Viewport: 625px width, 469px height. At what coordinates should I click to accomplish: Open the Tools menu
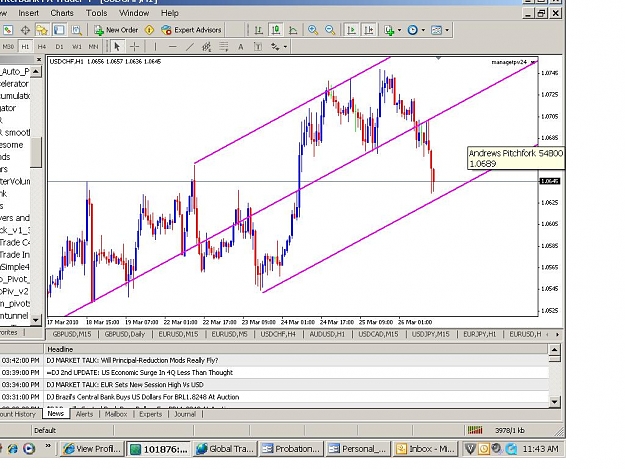pyautogui.click(x=96, y=13)
